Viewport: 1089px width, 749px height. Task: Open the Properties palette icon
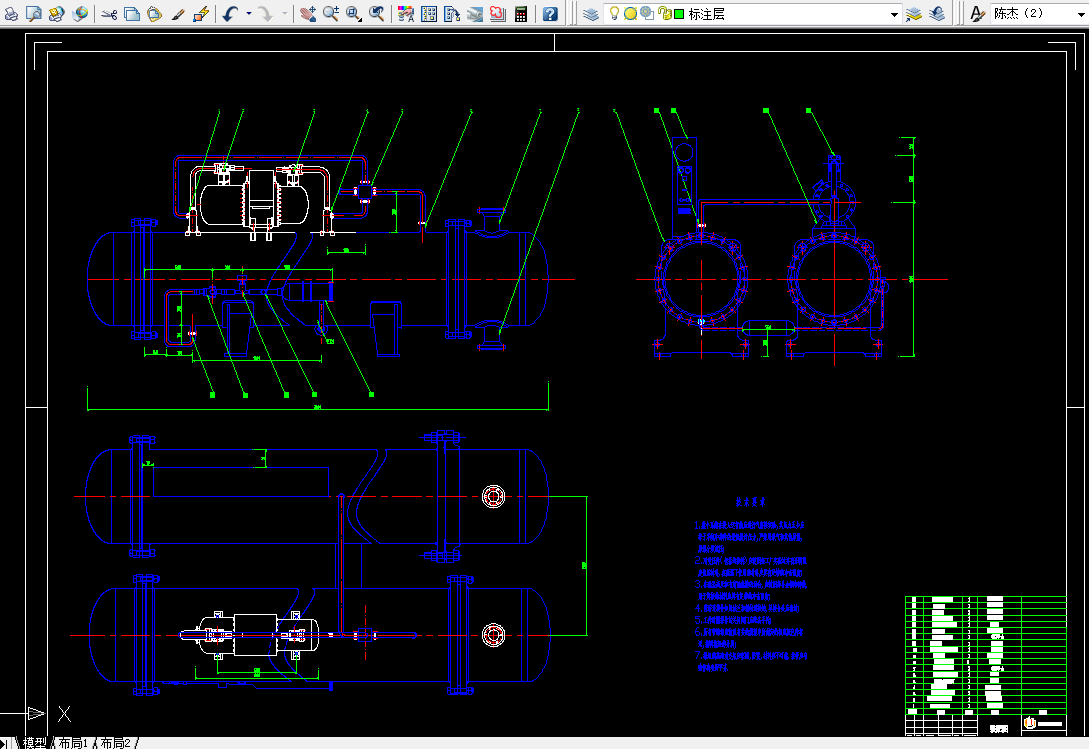(406, 13)
